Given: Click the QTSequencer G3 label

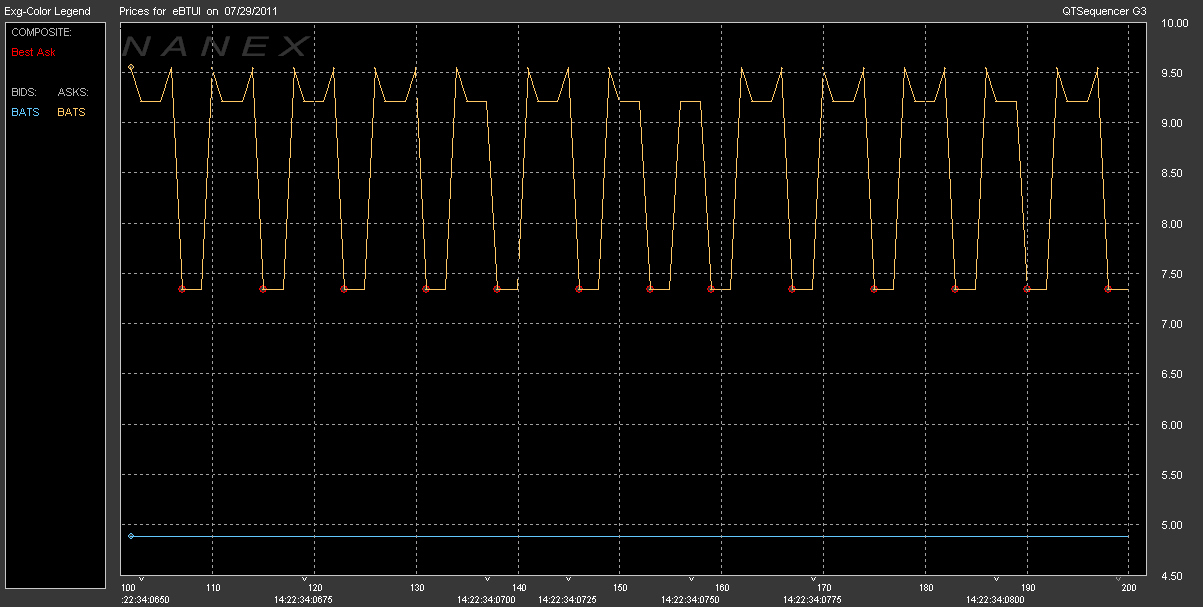Looking at the screenshot, I should (x=1105, y=11).
